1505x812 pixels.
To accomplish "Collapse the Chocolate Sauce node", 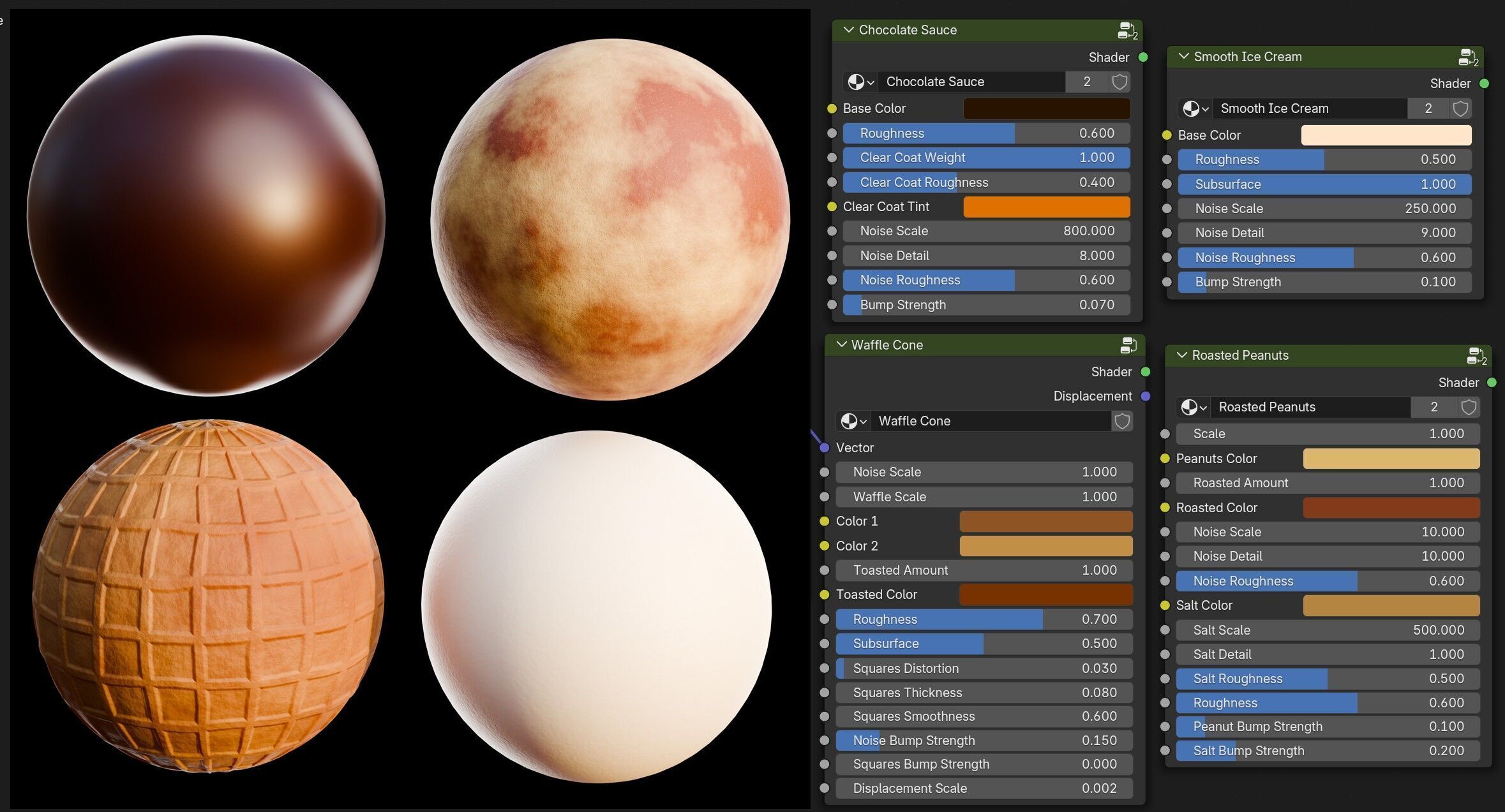I will click(x=848, y=30).
